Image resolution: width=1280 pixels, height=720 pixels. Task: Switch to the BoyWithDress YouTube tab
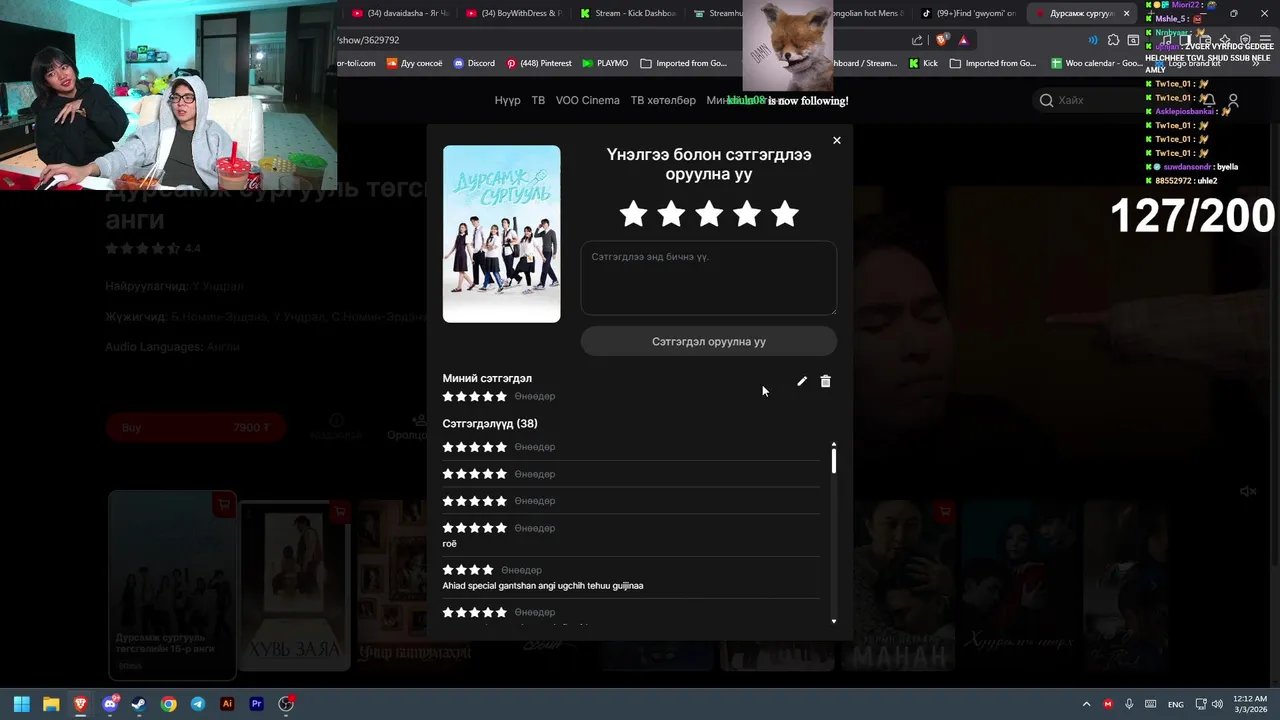[514, 13]
